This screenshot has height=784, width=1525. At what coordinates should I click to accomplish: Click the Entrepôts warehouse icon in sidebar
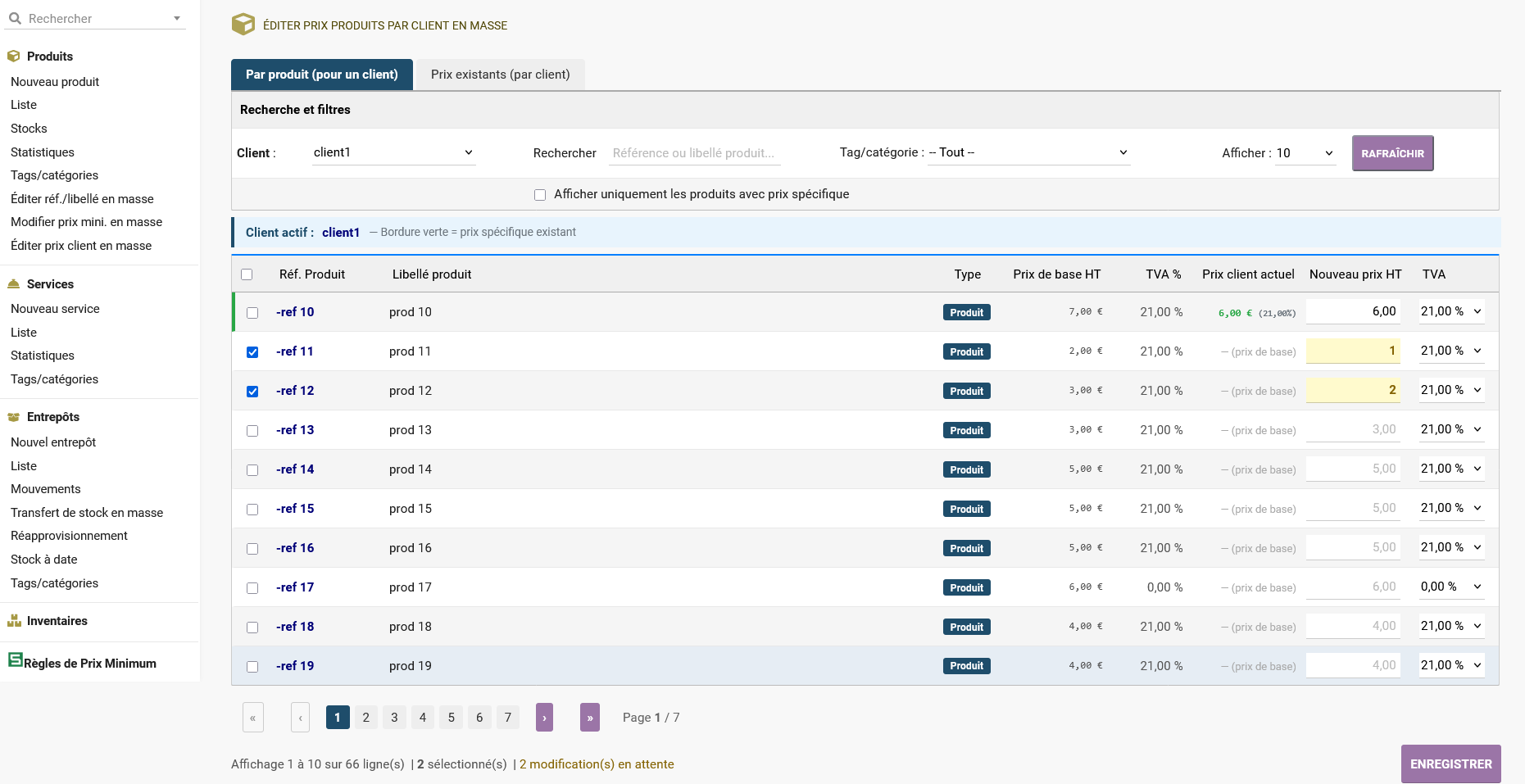[13, 417]
